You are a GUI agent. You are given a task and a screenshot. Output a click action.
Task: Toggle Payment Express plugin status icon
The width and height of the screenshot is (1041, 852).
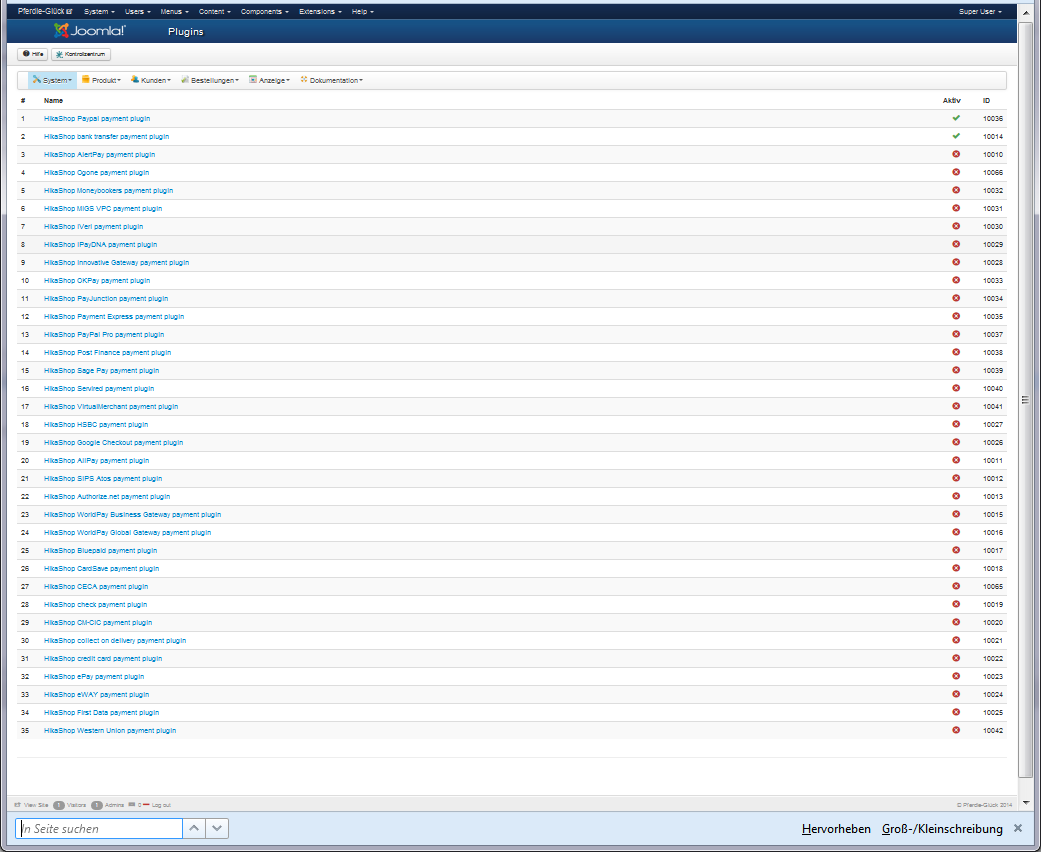click(x=956, y=316)
